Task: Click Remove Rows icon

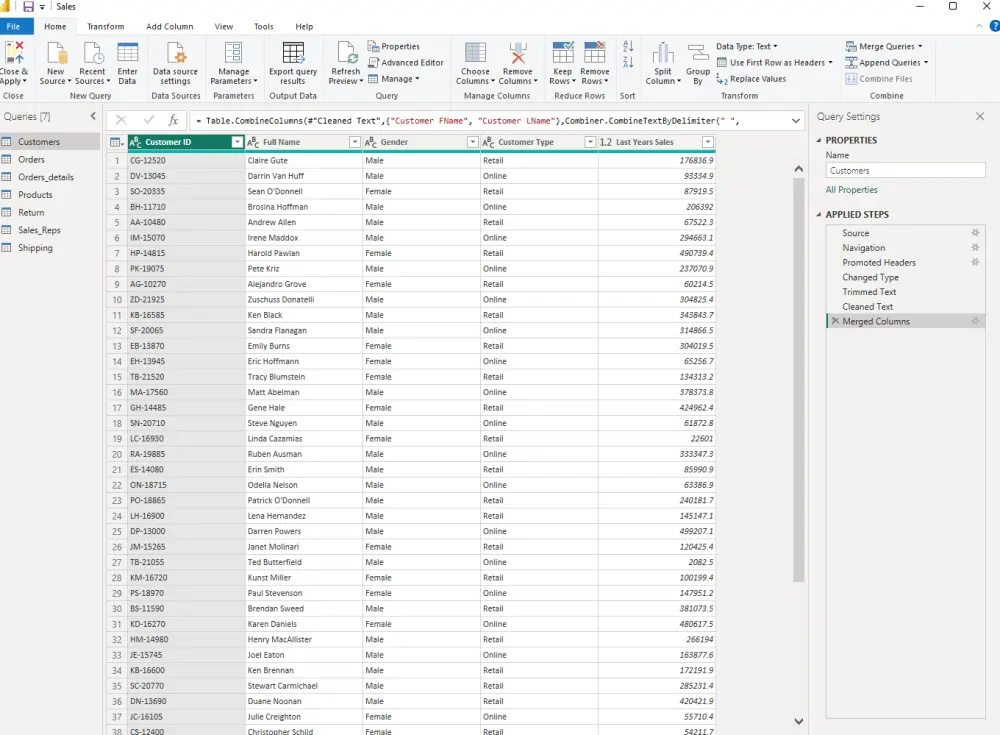Action: pos(594,52)
